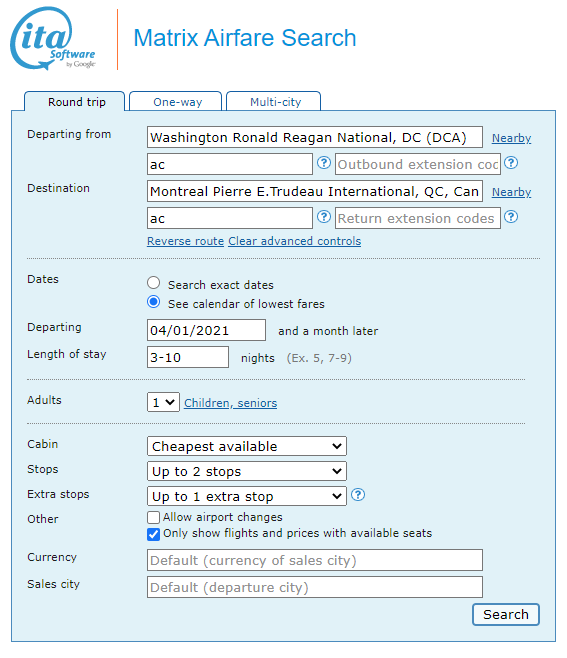Uncheck Only show flights with available seats
Screen dimensions: 567x658
pos(154,534)
